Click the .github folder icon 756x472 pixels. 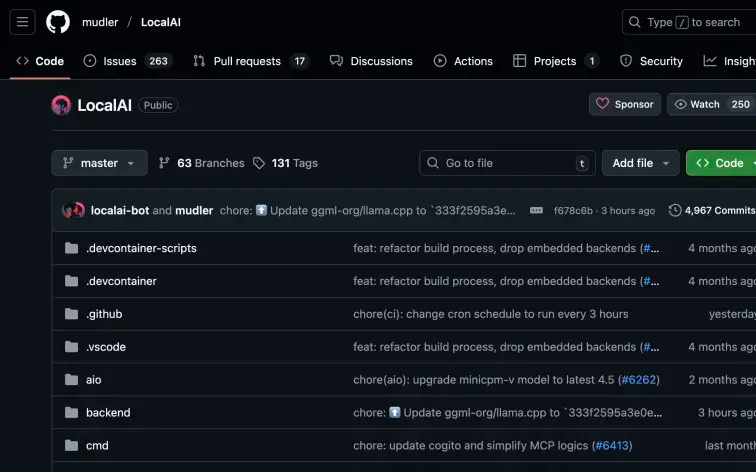click(x=71, y=314)
